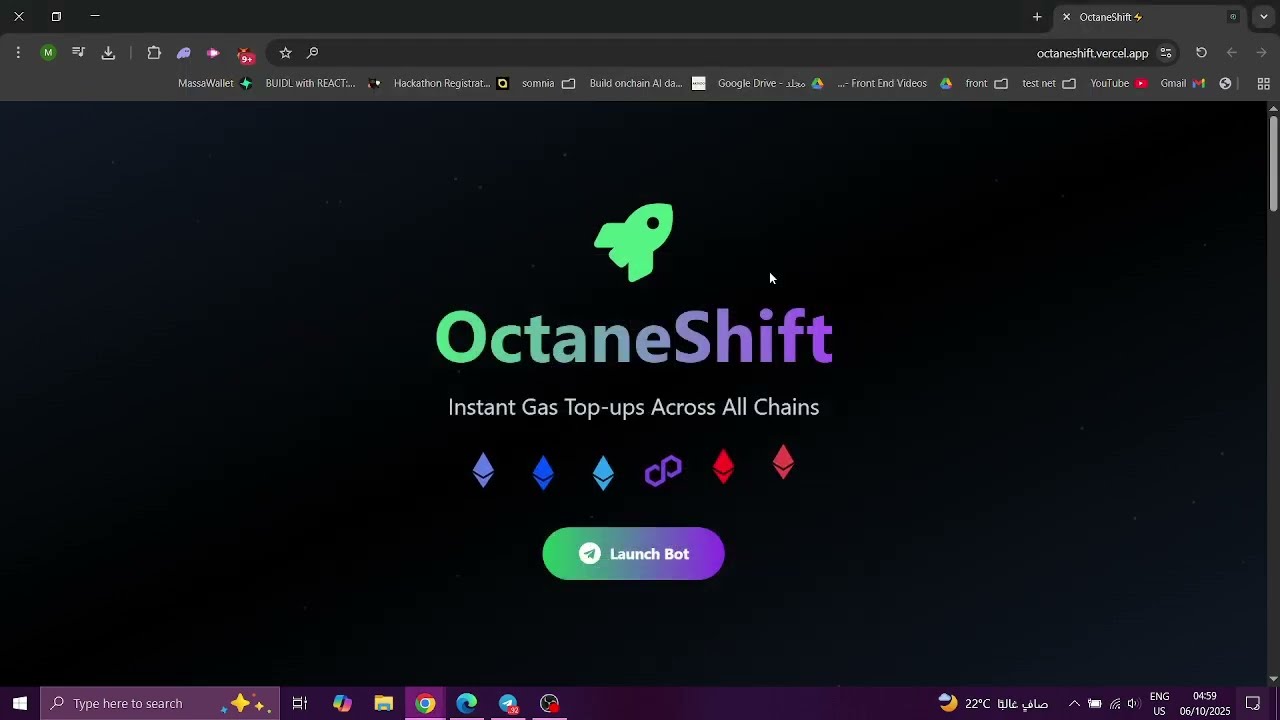Open the green M profile avatar

pyautogui.click(x=48, y=53)
